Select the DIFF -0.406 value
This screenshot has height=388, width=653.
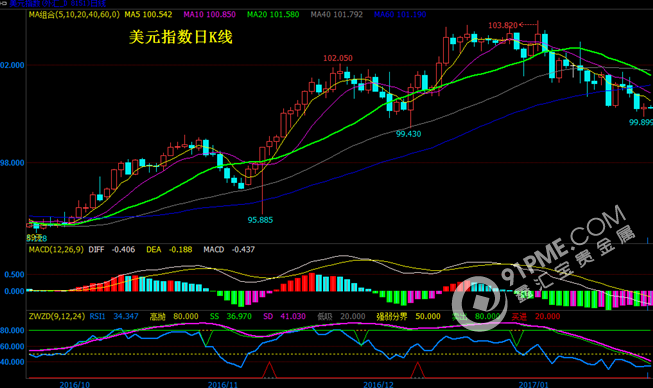(x=112, y=249)
